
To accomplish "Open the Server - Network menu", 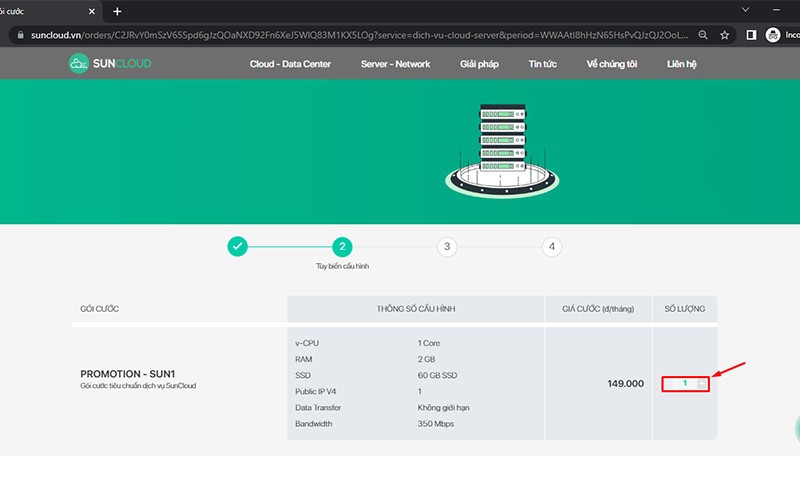I will [x=395, y=64].
